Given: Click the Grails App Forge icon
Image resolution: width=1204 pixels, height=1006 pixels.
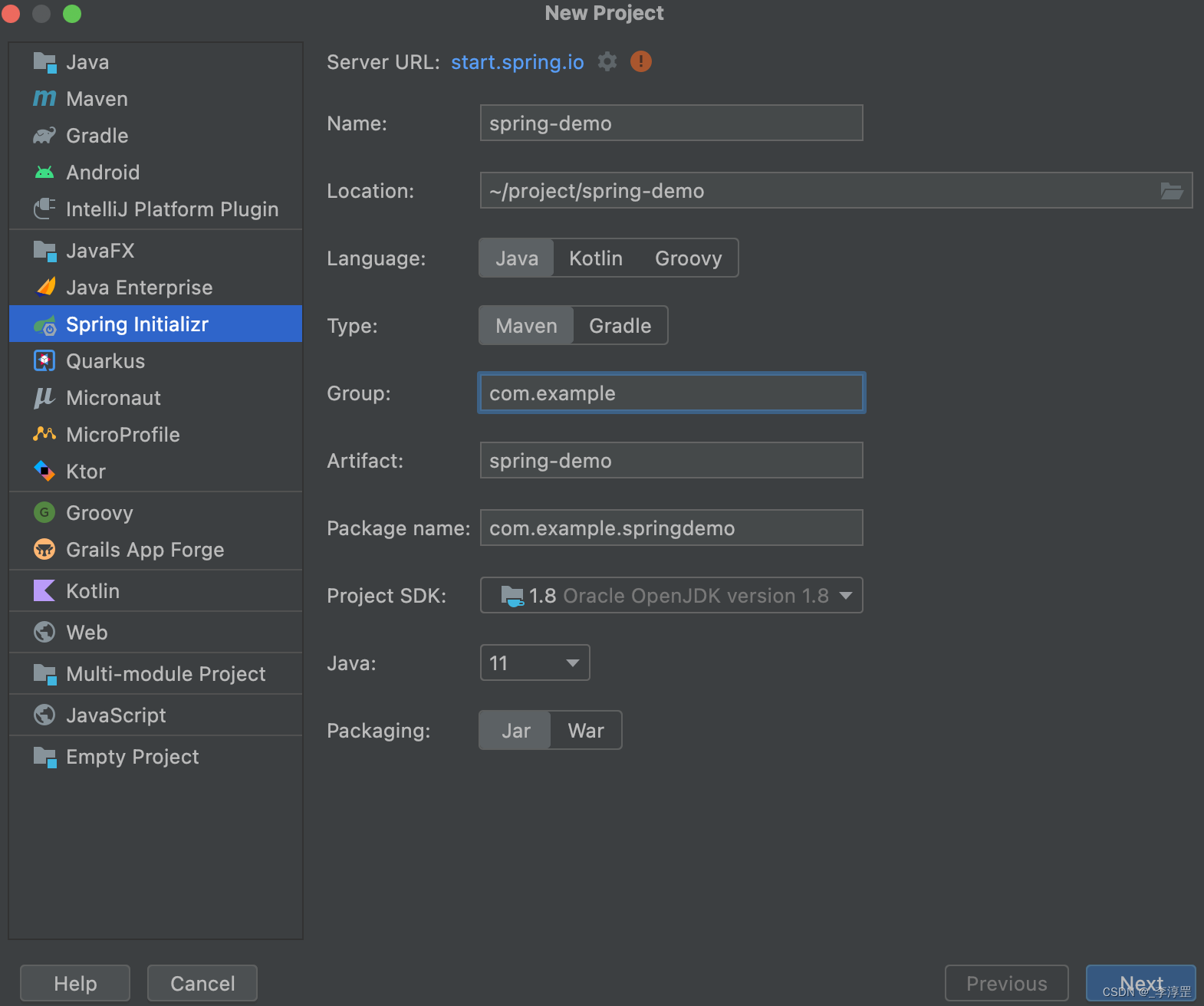Looking at the screenshot, I should [x=45, y=549].
